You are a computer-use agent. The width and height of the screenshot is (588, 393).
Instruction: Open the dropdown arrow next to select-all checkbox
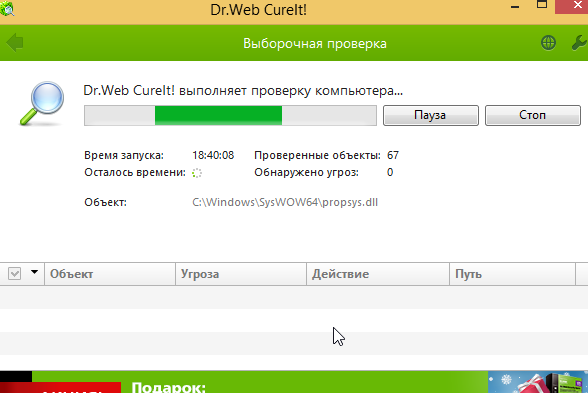[x=34, y=272]
